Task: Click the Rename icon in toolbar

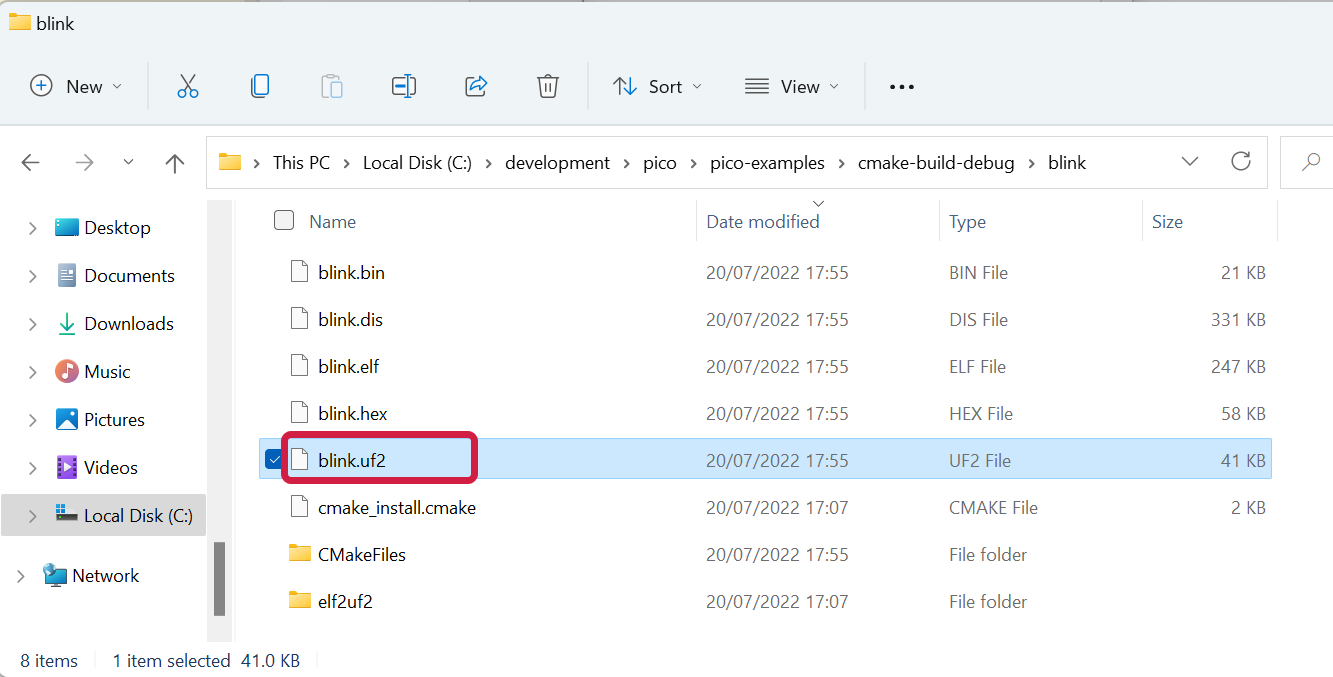Action: [x=404, y=86]
